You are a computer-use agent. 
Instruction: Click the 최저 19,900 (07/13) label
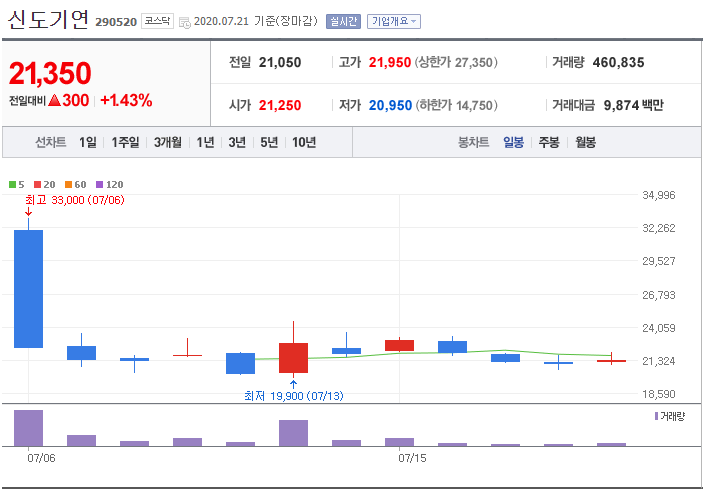(x=294, y=396)
